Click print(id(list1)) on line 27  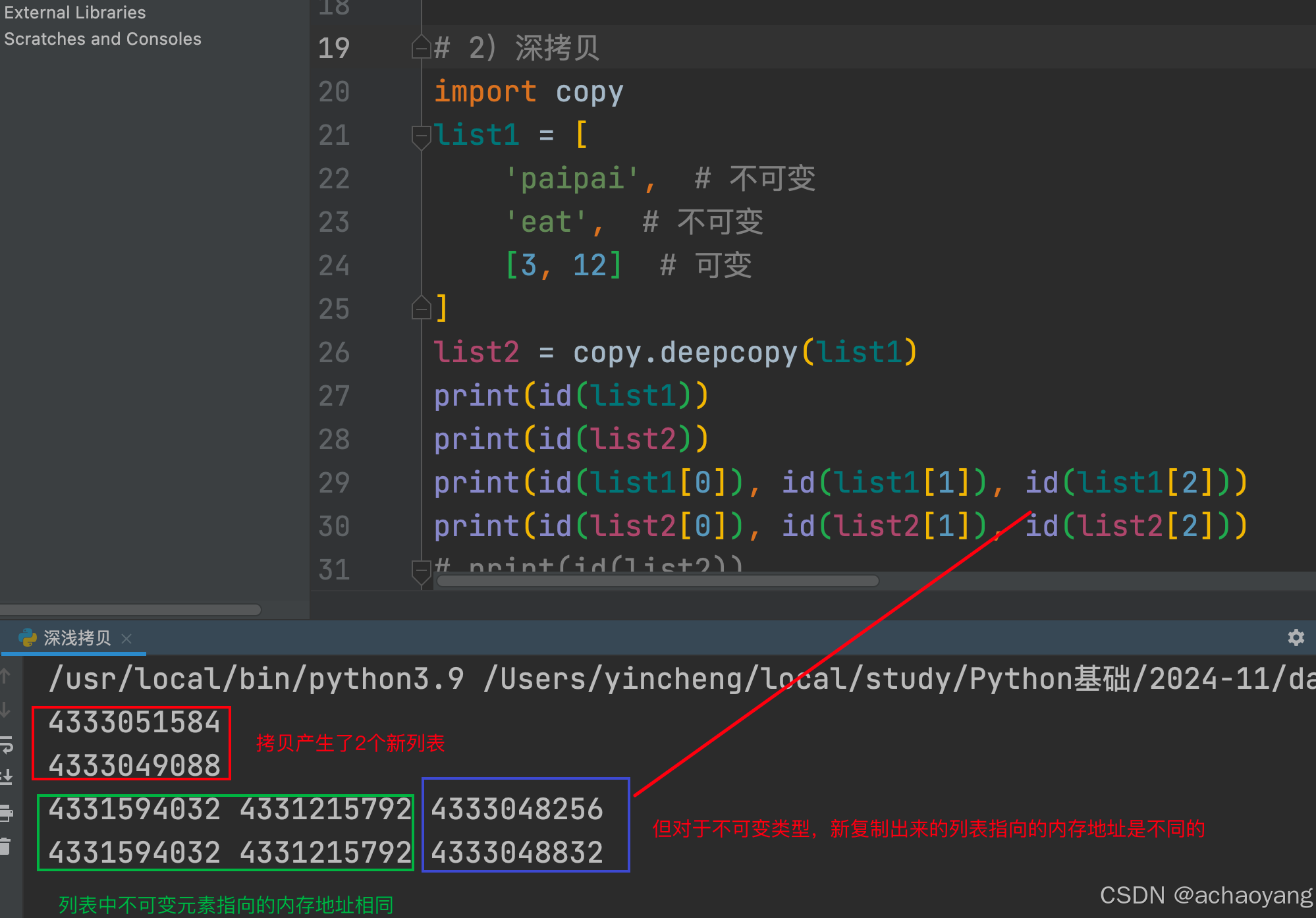571,396
